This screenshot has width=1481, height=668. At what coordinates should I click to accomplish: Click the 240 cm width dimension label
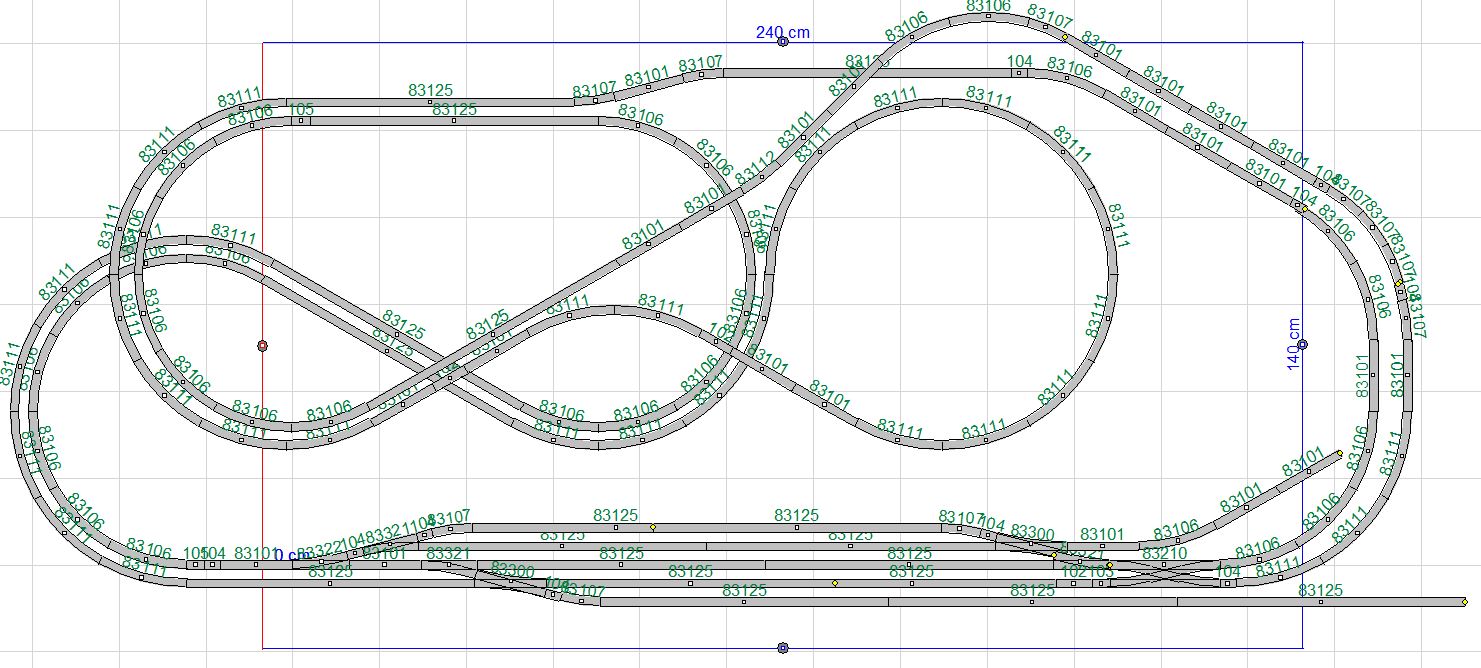coord(782,32)
